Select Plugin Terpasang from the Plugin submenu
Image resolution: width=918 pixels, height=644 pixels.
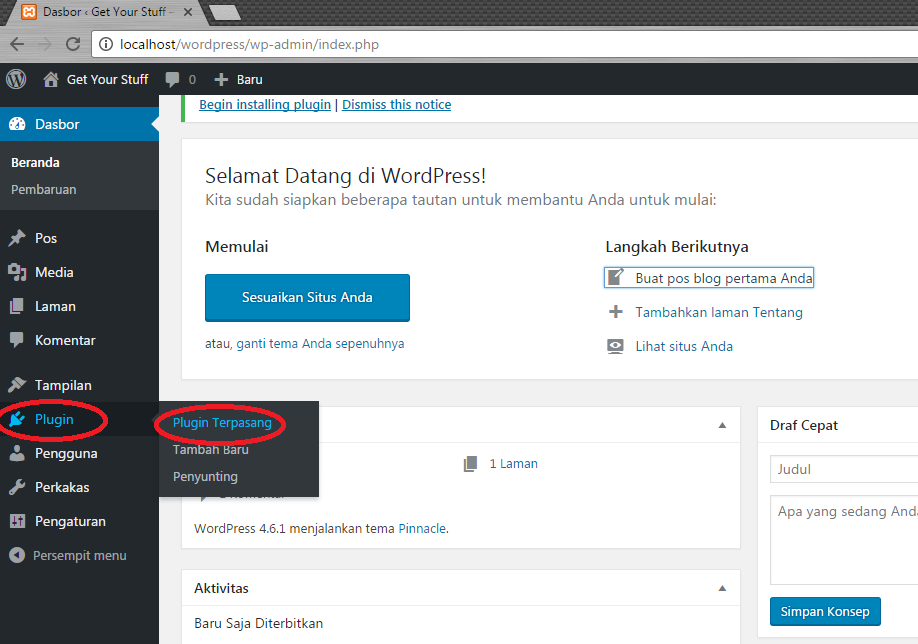[220, 423]
